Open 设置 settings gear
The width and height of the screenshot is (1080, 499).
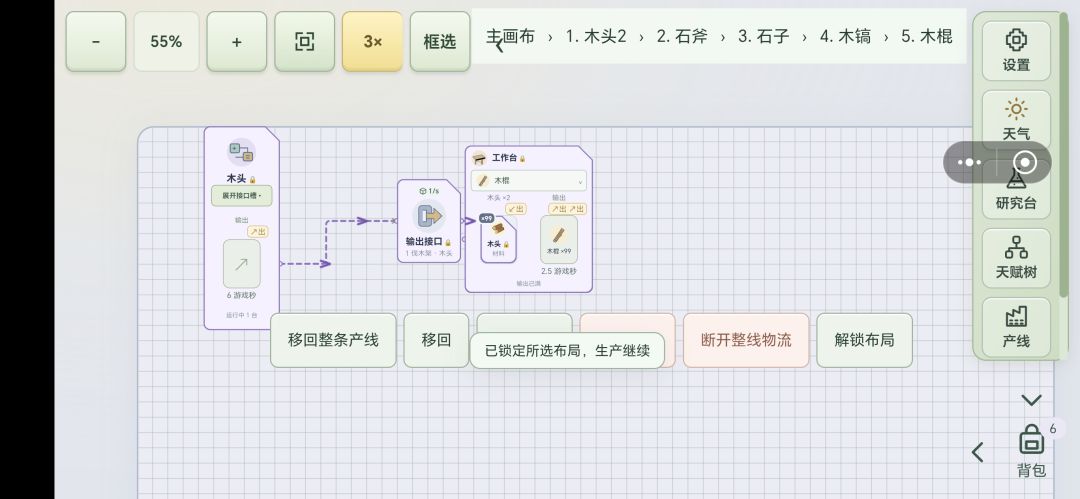(1016, 51)
